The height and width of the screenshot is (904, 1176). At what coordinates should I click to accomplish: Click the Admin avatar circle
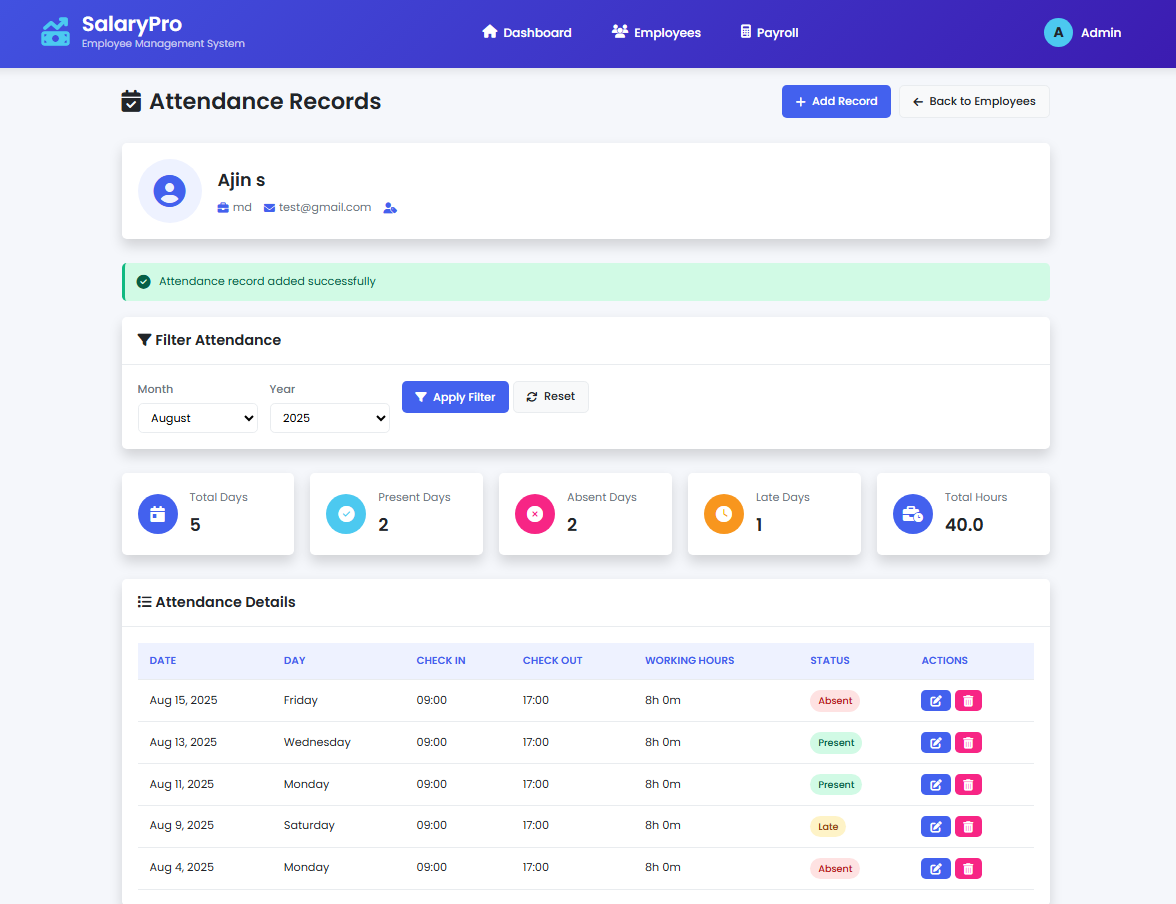[1058, 33]
